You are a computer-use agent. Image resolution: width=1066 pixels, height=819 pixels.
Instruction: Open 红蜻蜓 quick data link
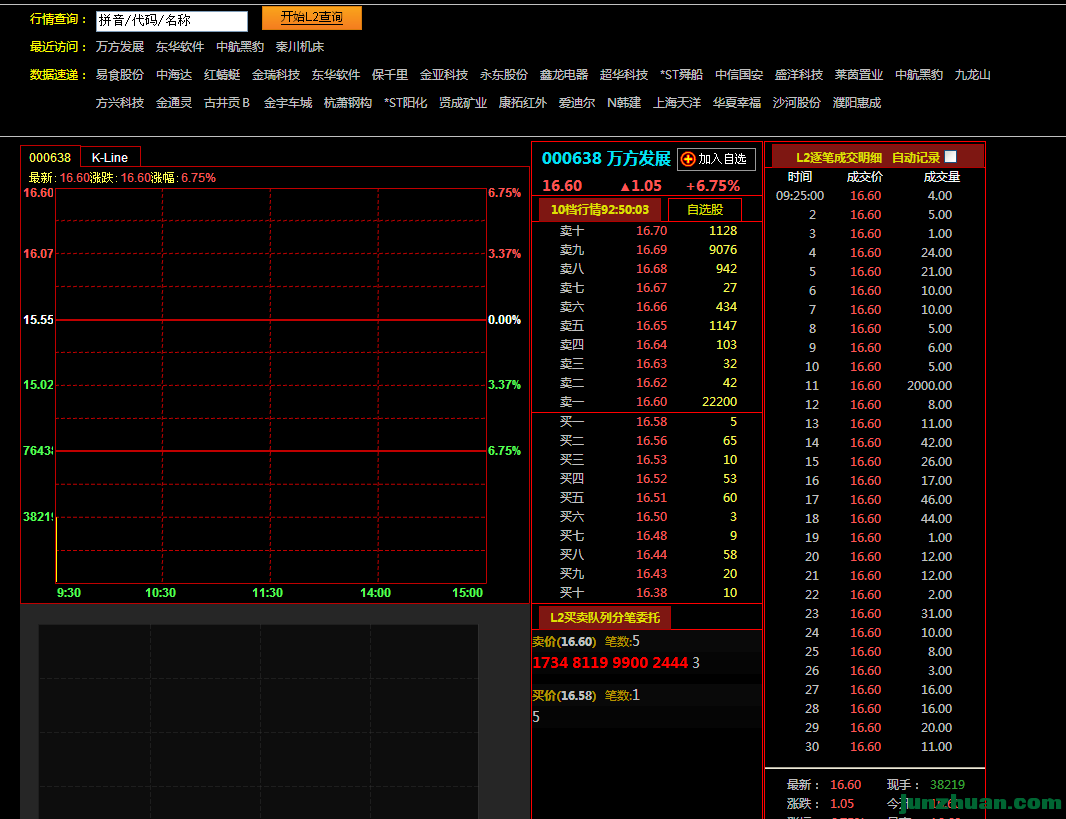tap(222, 75)
